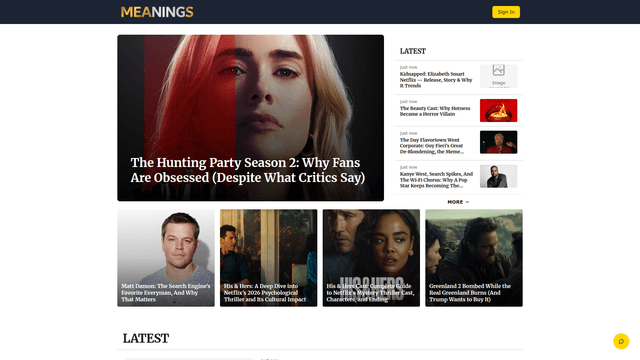Open the Kanye West Search Spikes article
Viewport: 640px width, 360px height.
(436, 180)
